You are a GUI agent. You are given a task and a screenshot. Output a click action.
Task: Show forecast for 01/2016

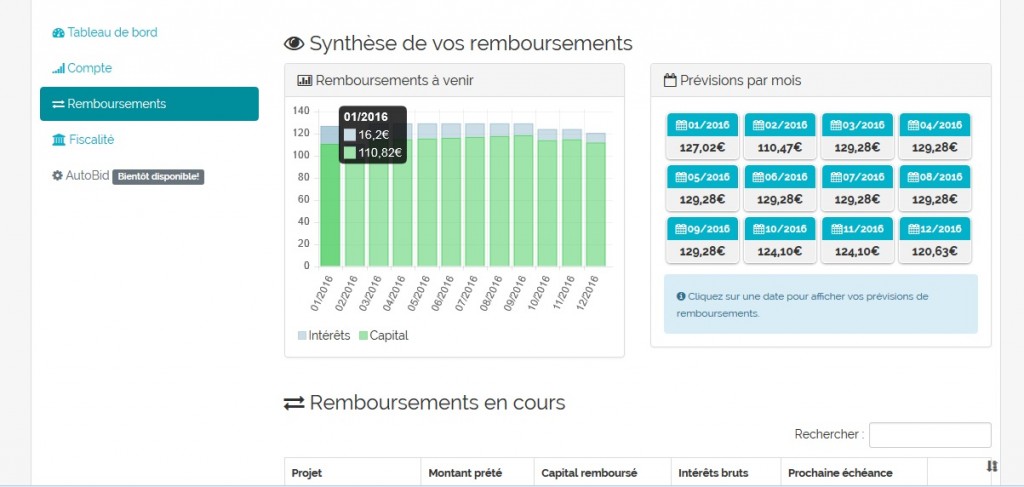702,136
